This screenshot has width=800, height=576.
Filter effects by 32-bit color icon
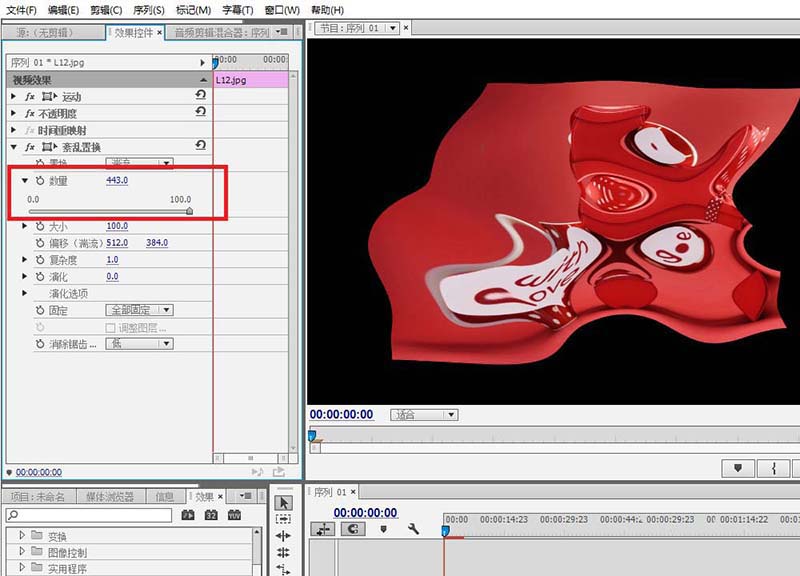pyautogui.click(x=211, y=515)
